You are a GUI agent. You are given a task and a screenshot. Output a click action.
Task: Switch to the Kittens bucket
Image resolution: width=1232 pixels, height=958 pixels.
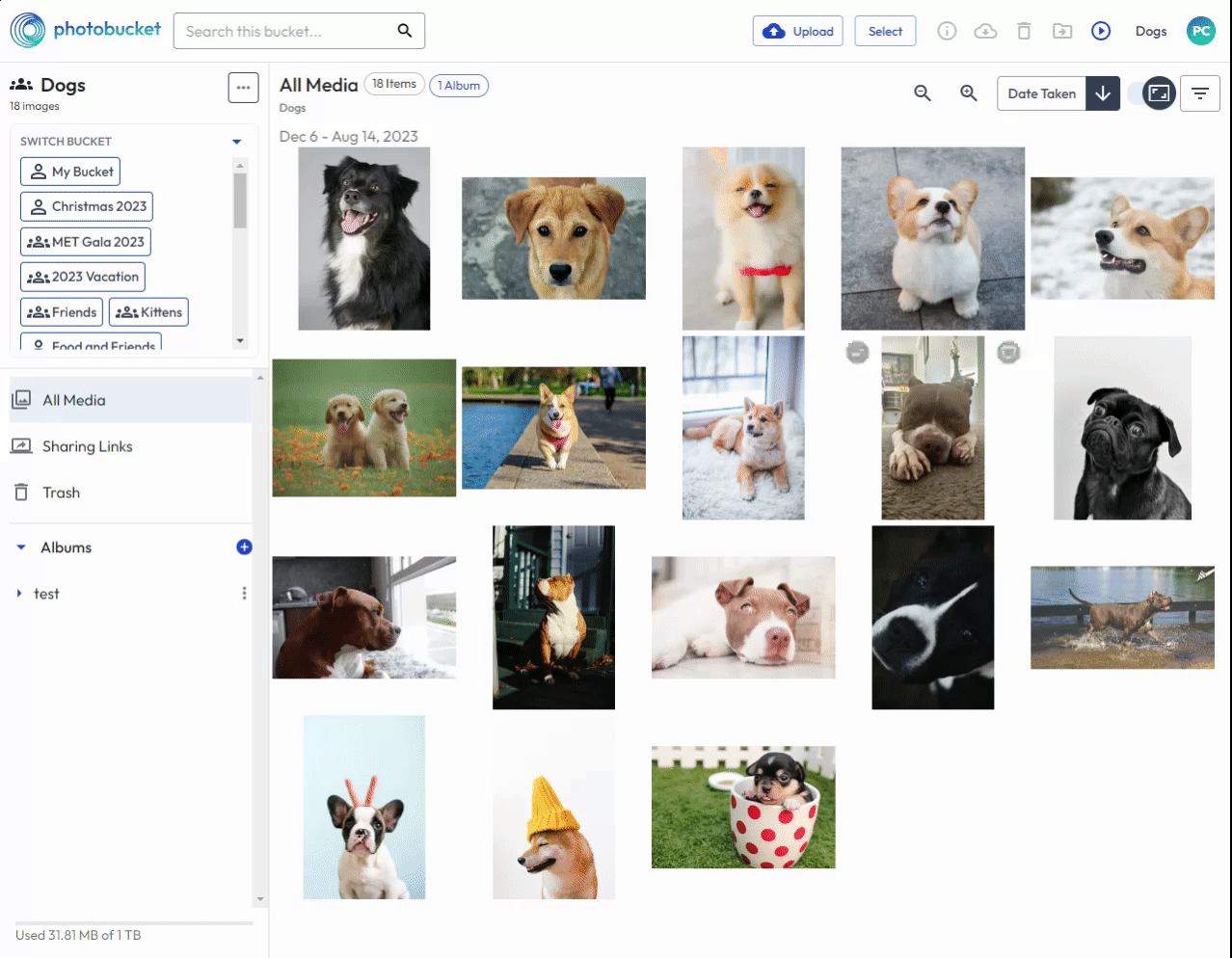[148, 312]
